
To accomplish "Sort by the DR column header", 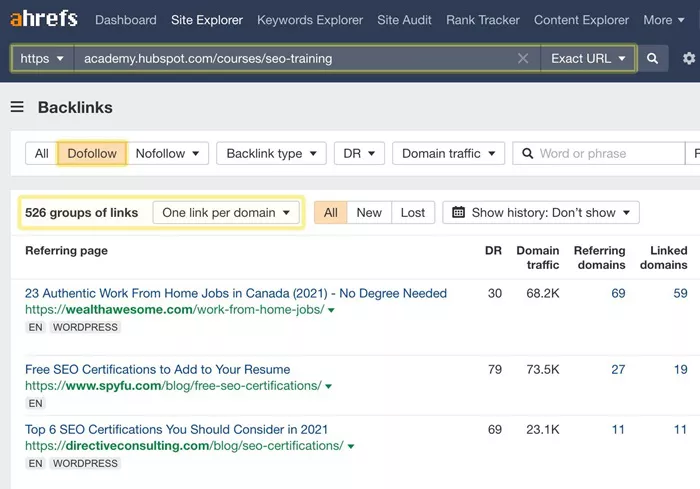I will 493,251.
